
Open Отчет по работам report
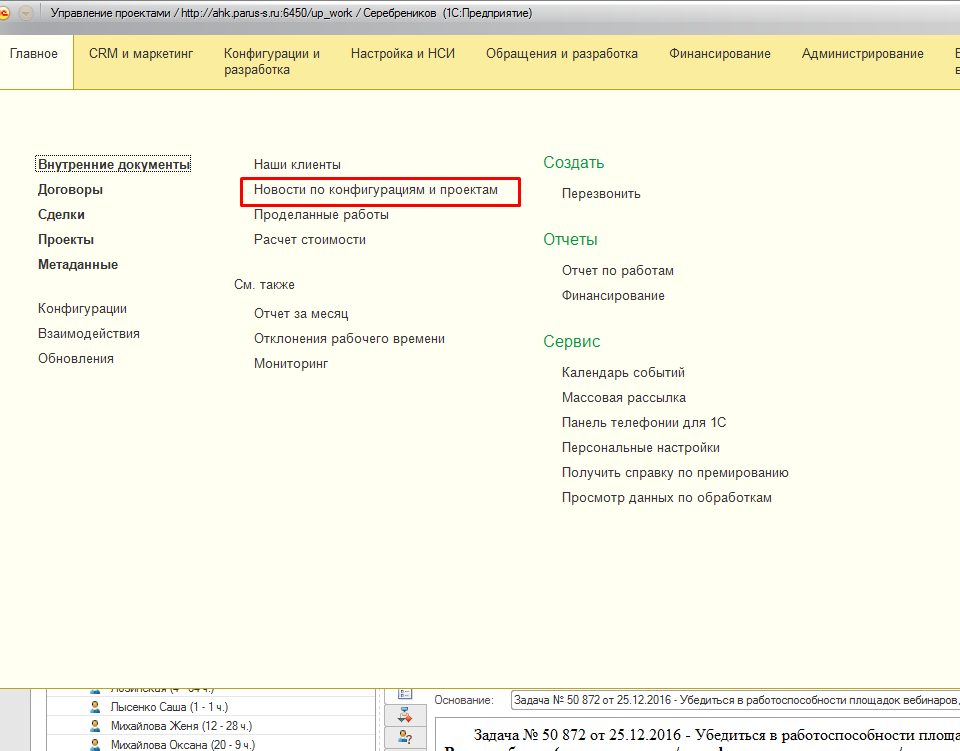617,271
